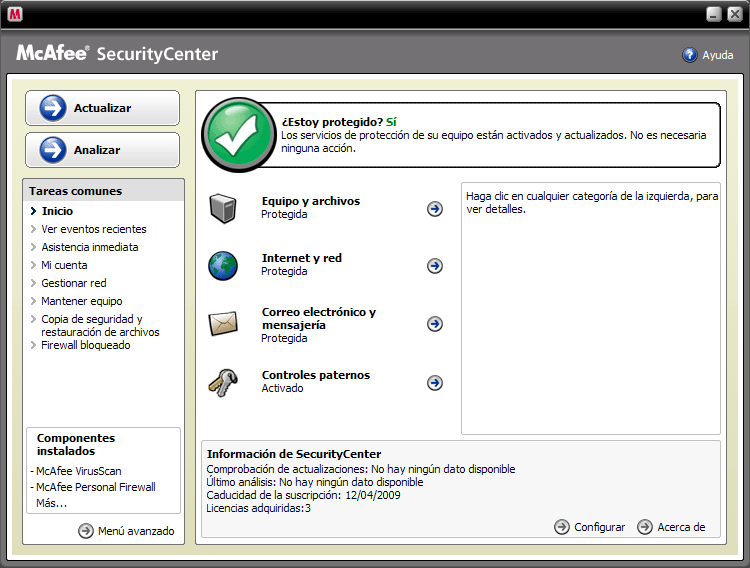750x568 pixels.
Task: Click the Internet y red globe icon
Action: 222,265
